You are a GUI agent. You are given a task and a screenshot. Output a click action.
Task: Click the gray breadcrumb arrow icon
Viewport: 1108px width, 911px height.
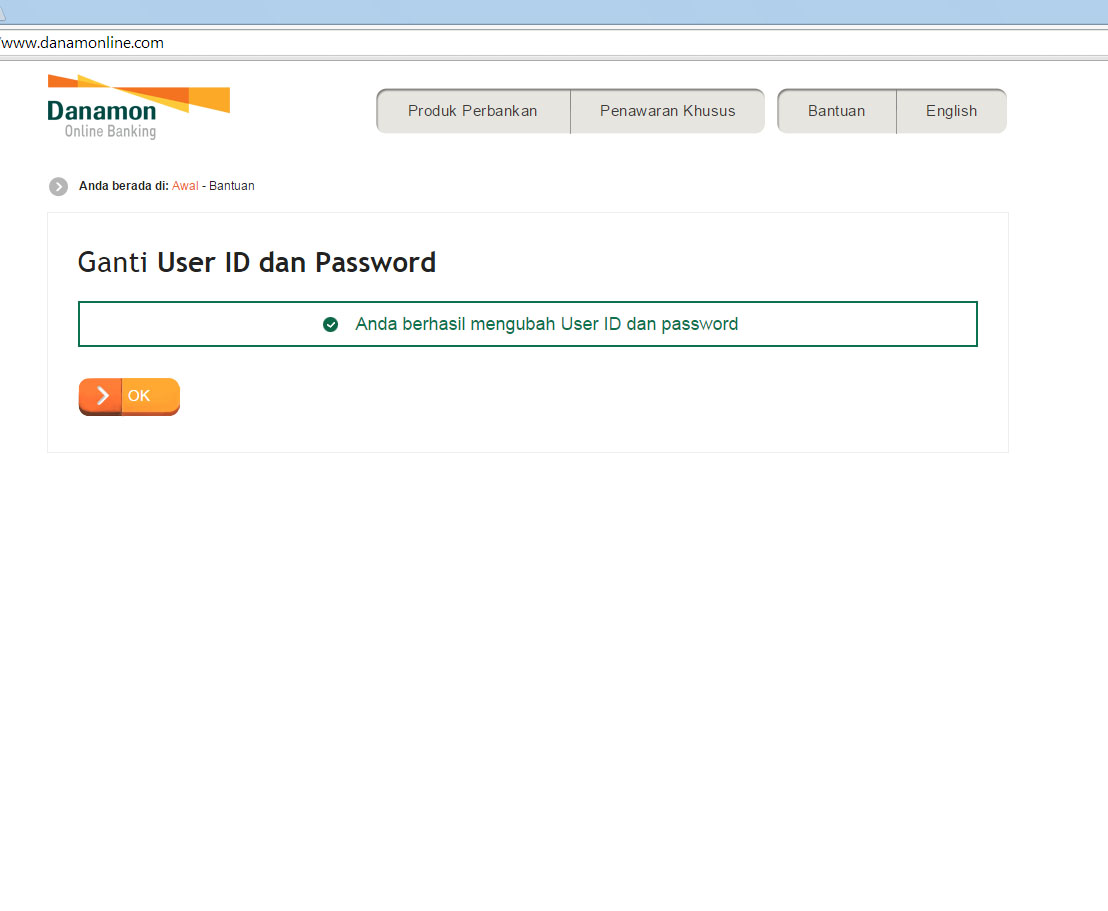click(x=59, y=187)
